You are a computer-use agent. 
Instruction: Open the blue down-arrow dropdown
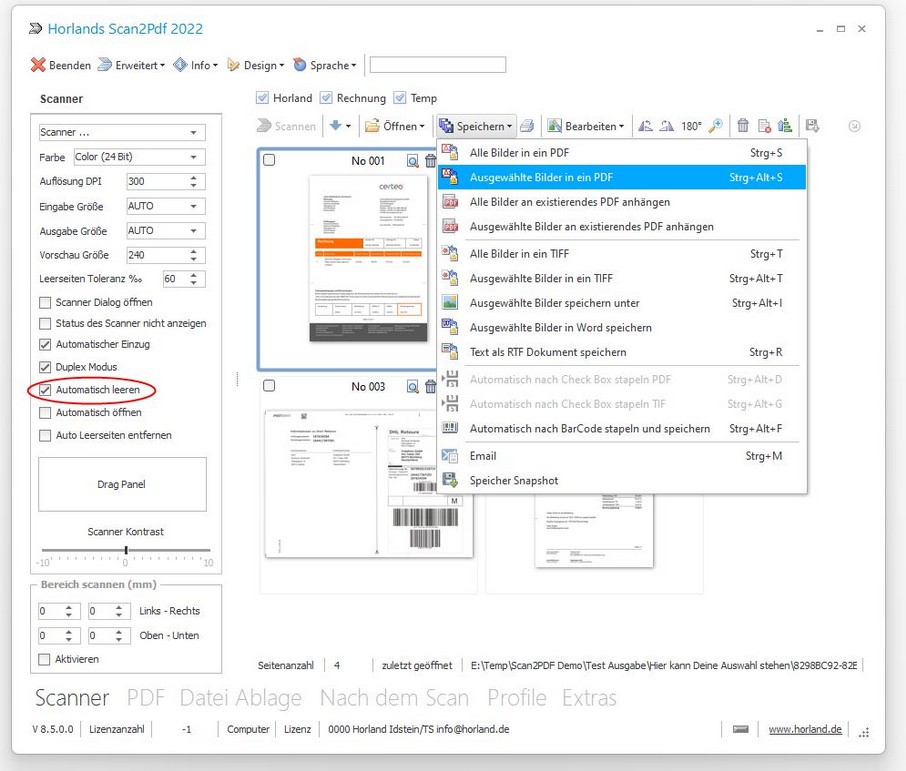coord(340,125)
